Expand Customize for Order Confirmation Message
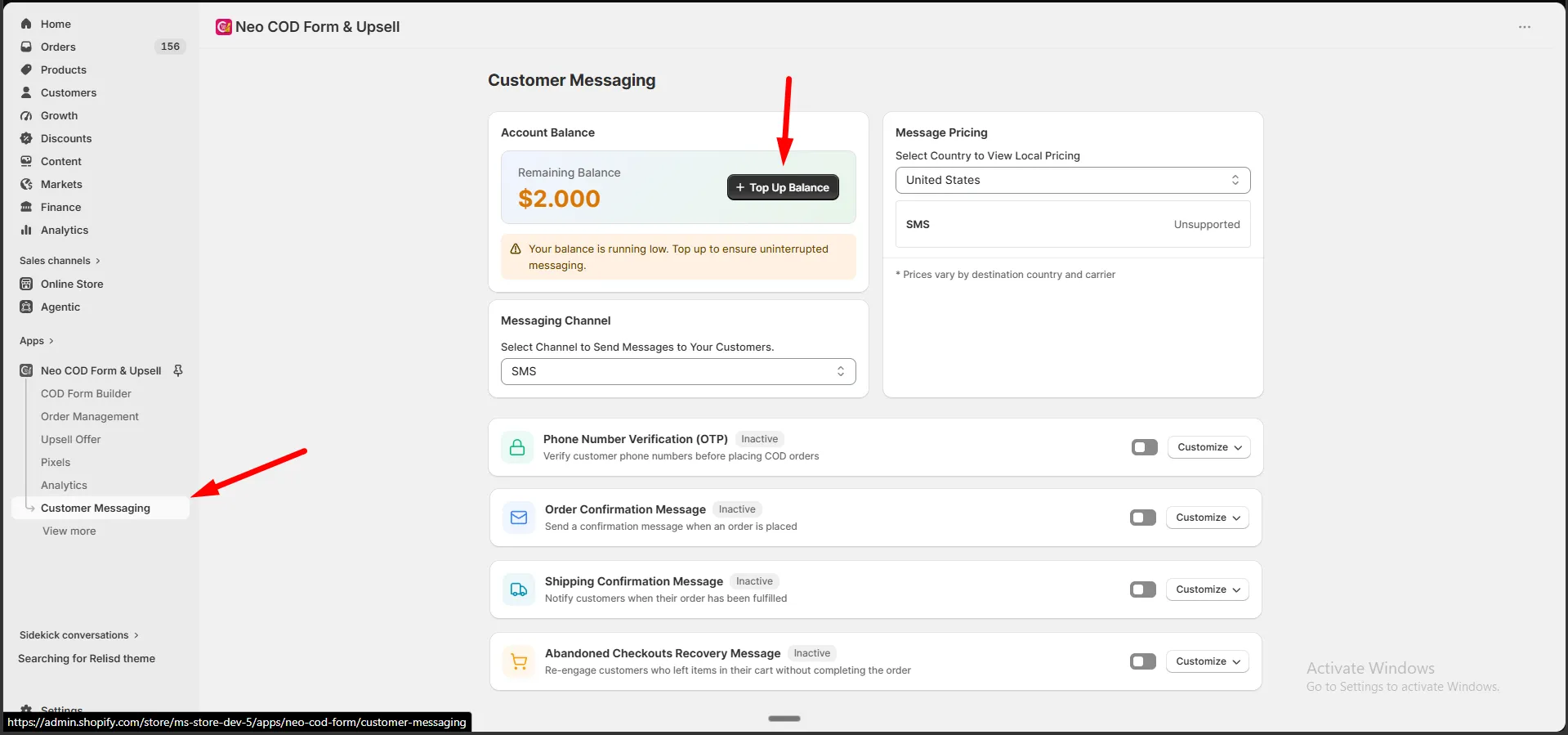Image resolution: width=1568 pixels, height=735 pixels. 1208,518
